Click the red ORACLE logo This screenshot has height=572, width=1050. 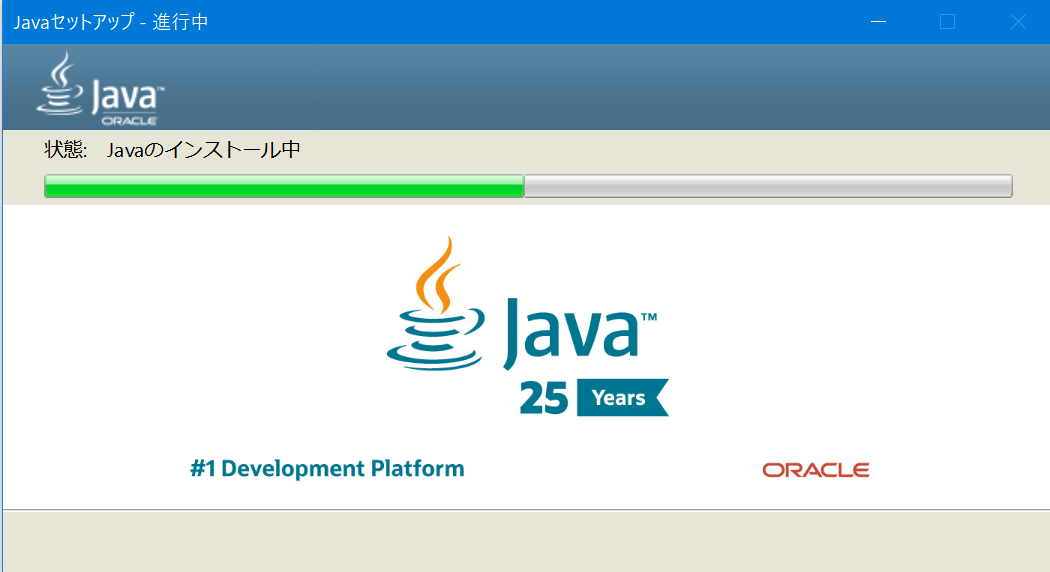pos(816,470)
